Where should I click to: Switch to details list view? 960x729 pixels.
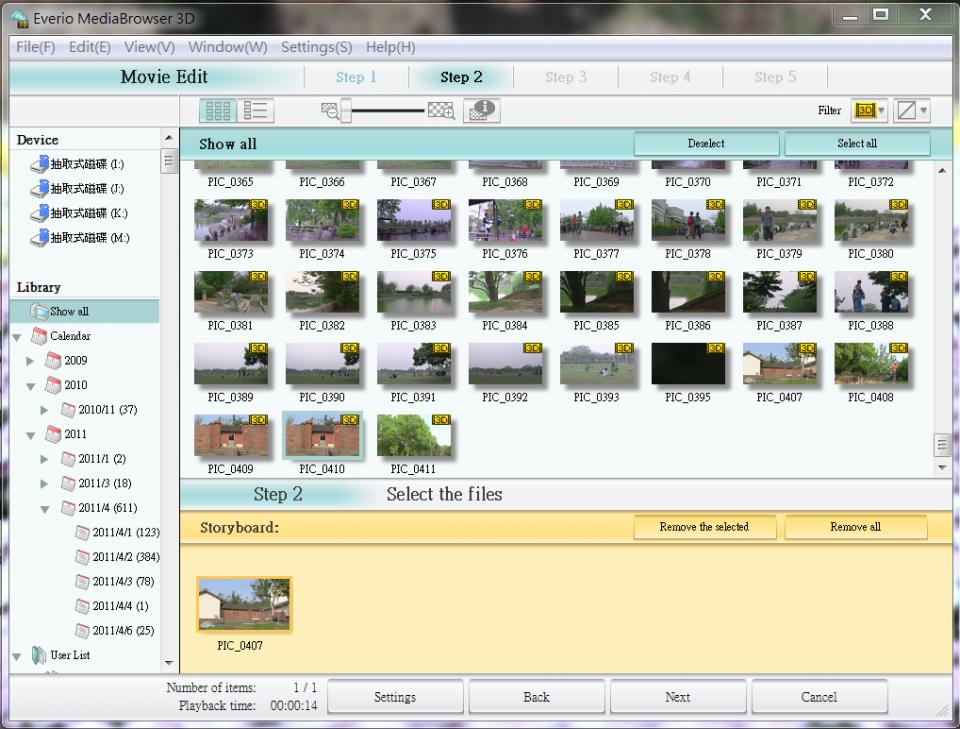[x=257, y=111]
